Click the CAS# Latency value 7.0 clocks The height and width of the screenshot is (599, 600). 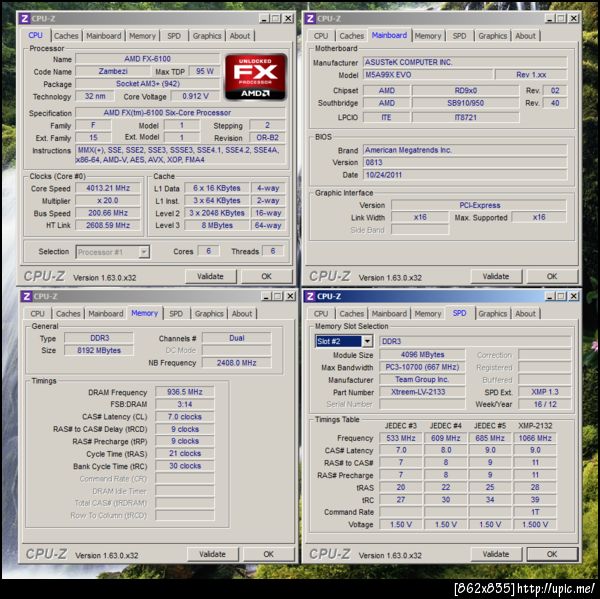(x=185, y=417)
